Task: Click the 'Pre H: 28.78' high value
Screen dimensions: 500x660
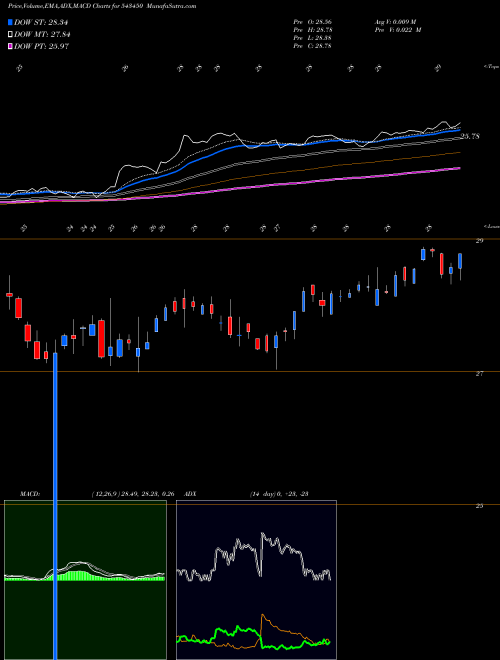Action: point(313,29)
